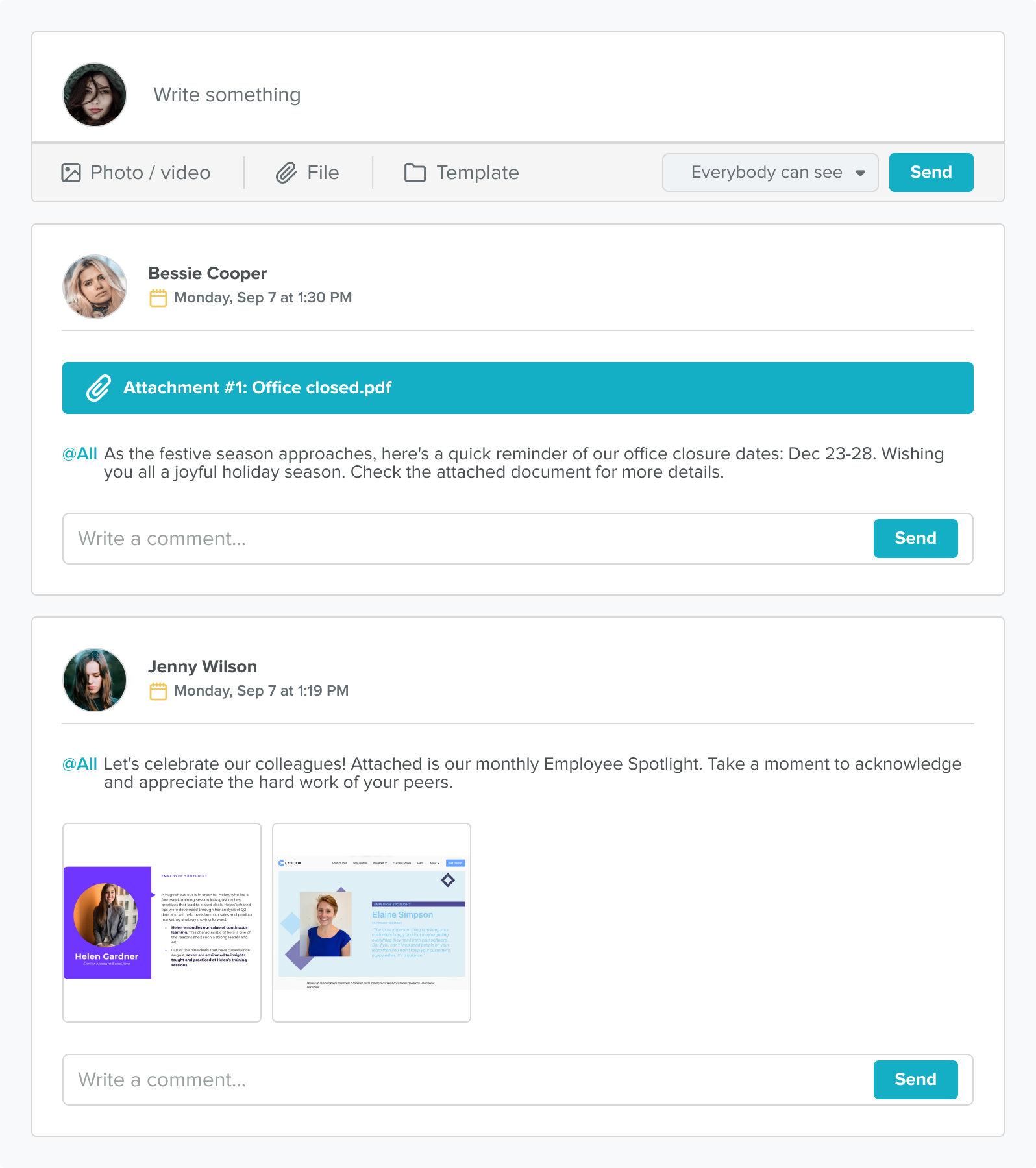
Task: Click calendar icon under Jenny Wilson
Action: click(158, 691)
